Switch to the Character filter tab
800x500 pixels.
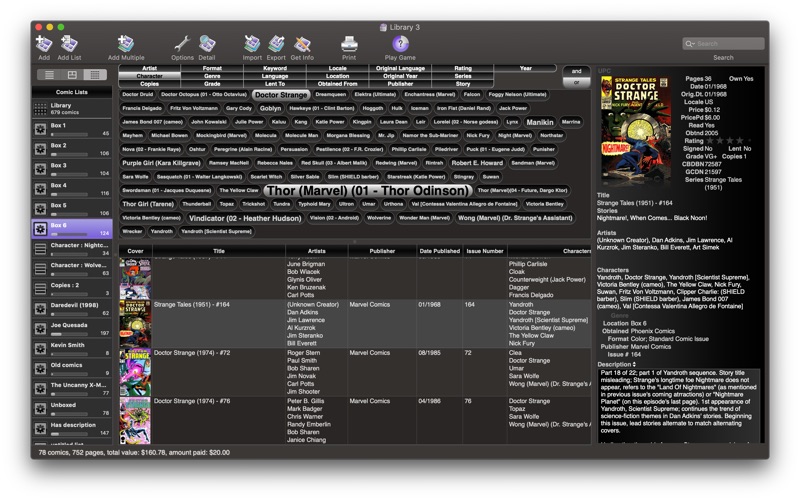(x=149, y=76)
